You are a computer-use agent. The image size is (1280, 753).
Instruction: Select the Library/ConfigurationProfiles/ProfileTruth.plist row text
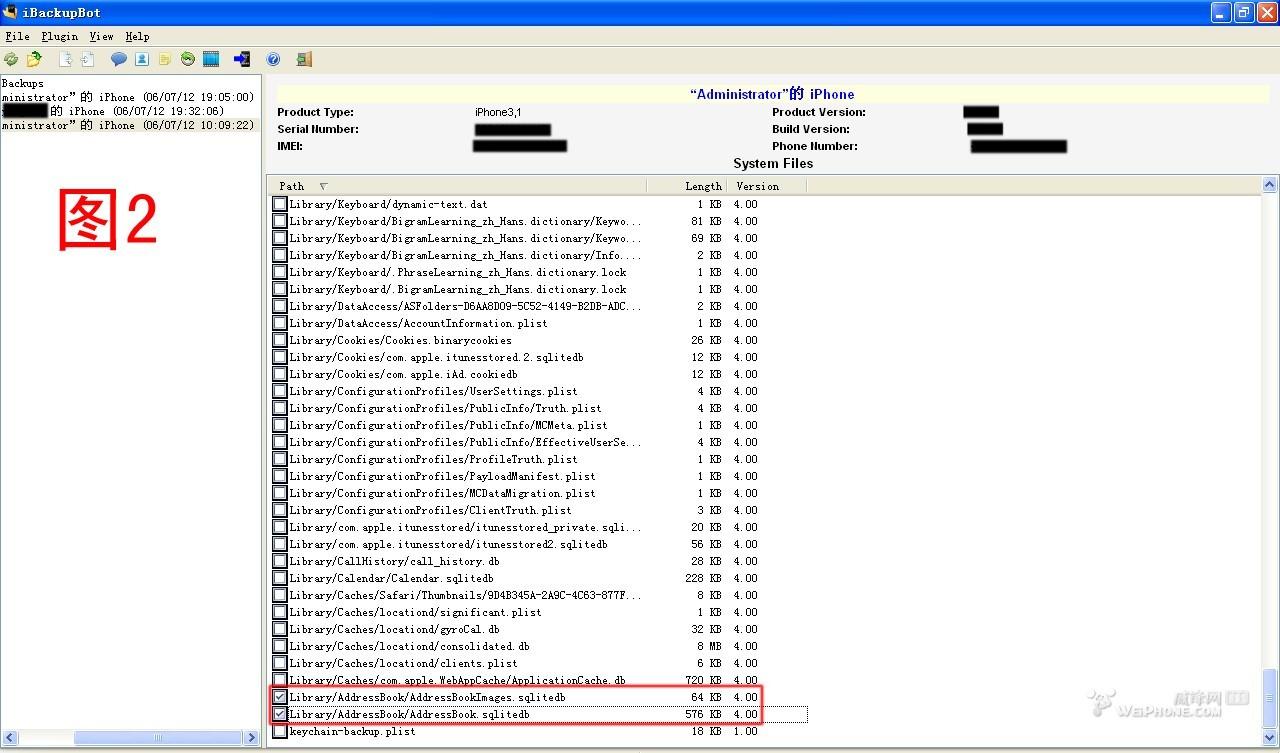(x=433, y=459)
